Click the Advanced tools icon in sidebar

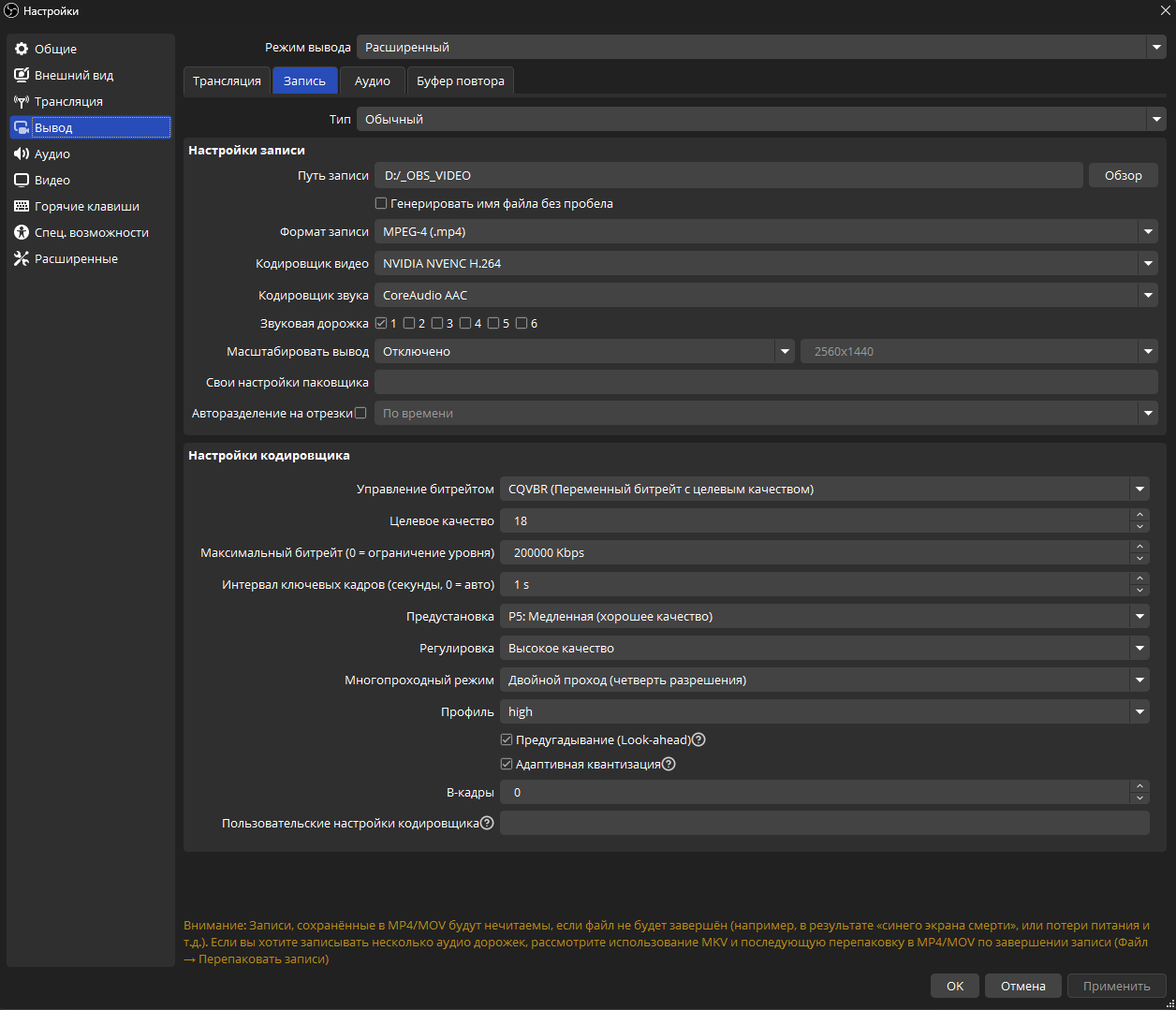22,258
